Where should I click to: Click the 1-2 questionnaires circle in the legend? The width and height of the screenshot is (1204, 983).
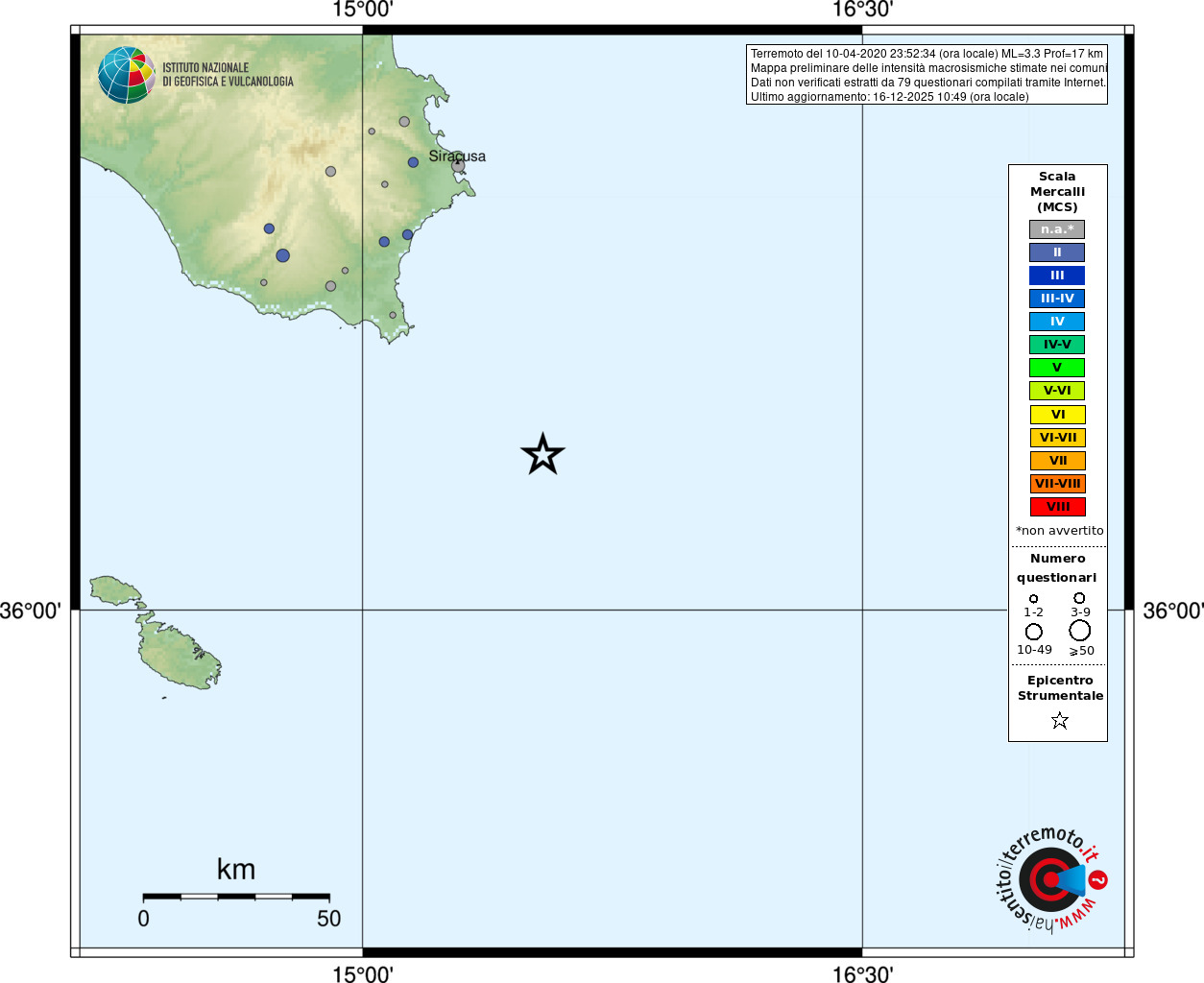(1034, 599)
